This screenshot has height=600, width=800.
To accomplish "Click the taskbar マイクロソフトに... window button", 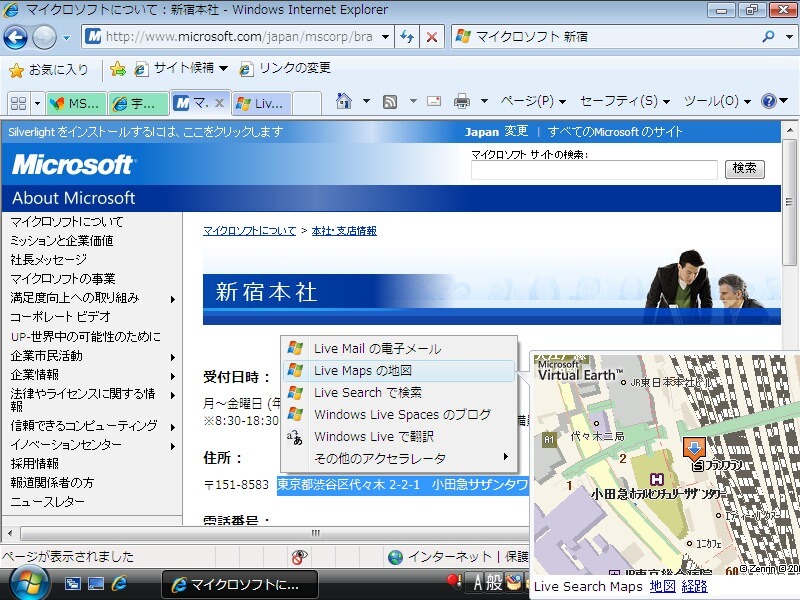I will (x=240, y=584).
